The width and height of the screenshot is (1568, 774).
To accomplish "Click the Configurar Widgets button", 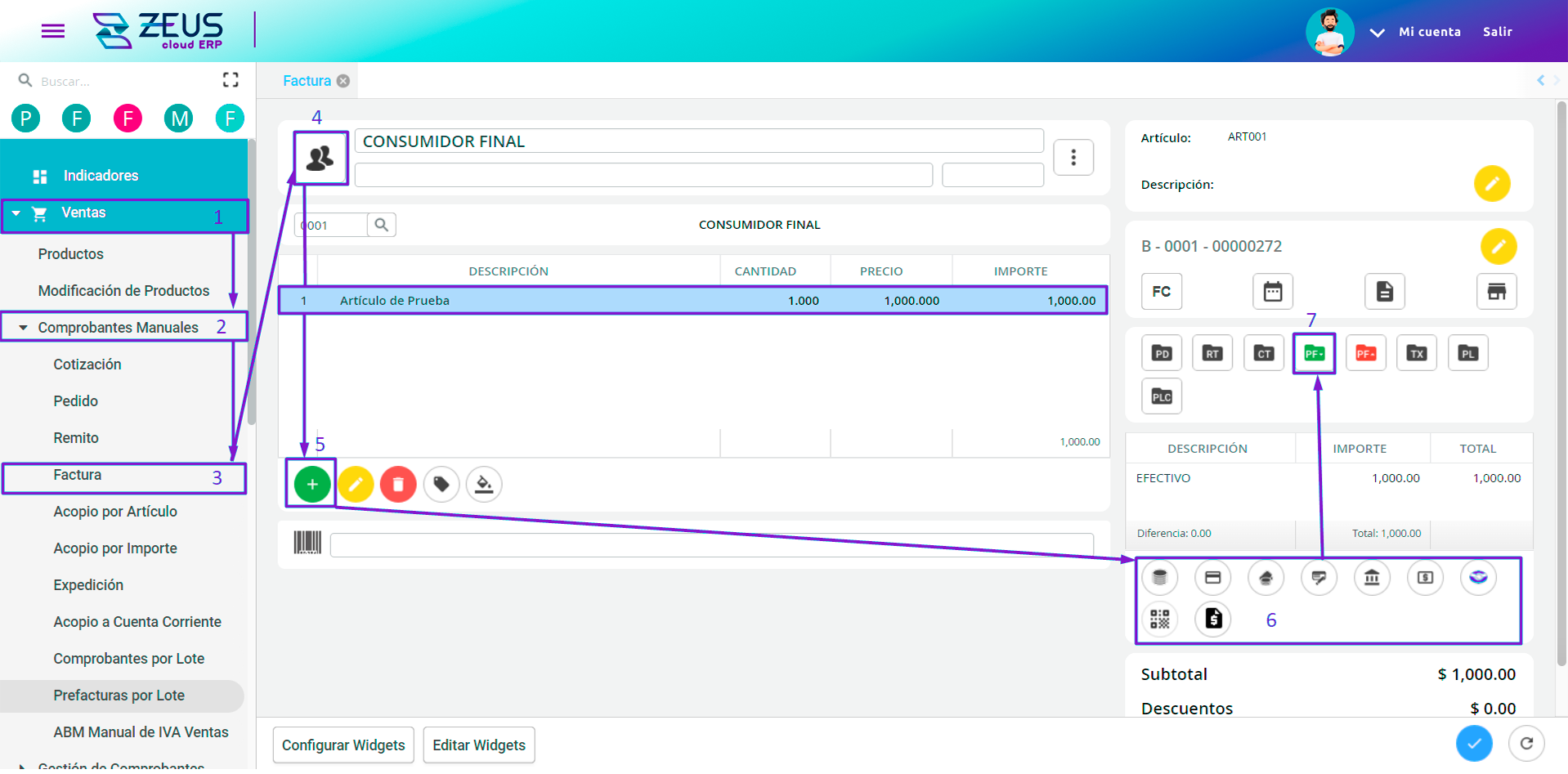I will [343, 745].
